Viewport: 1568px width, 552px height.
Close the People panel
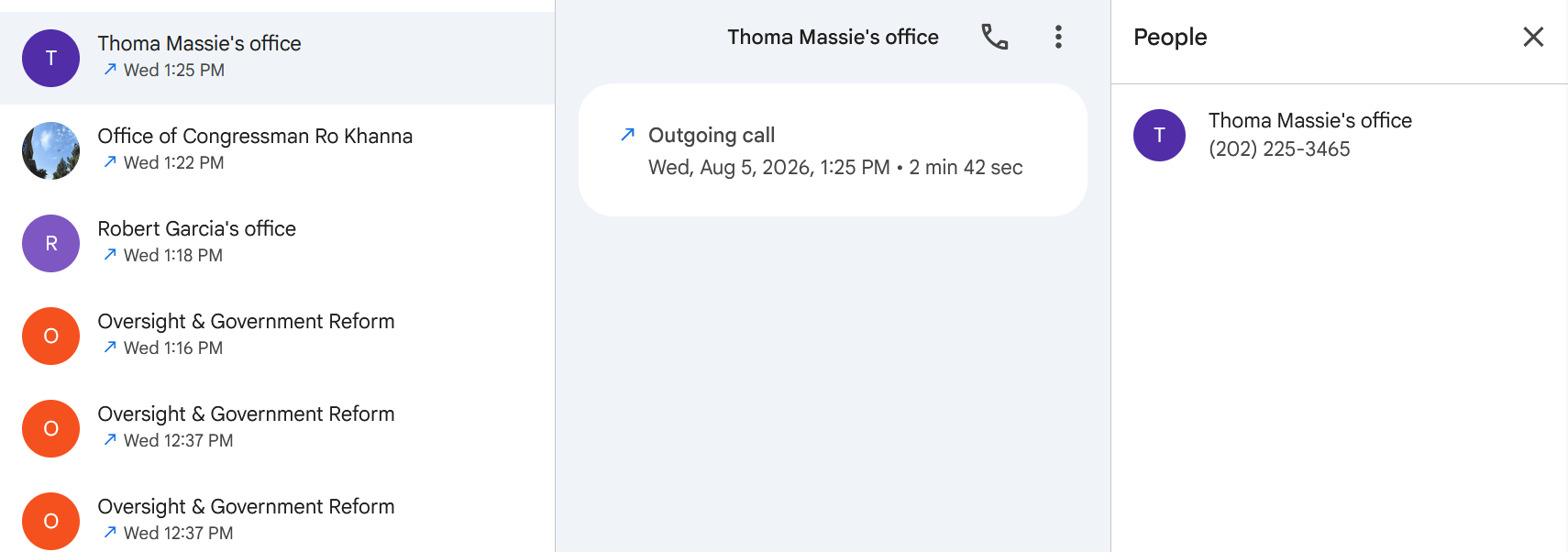point(1533,37)
